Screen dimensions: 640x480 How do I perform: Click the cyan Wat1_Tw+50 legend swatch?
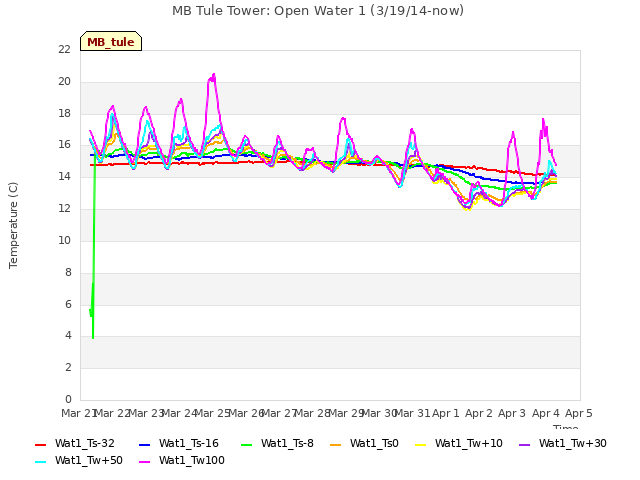coord(41,462)
